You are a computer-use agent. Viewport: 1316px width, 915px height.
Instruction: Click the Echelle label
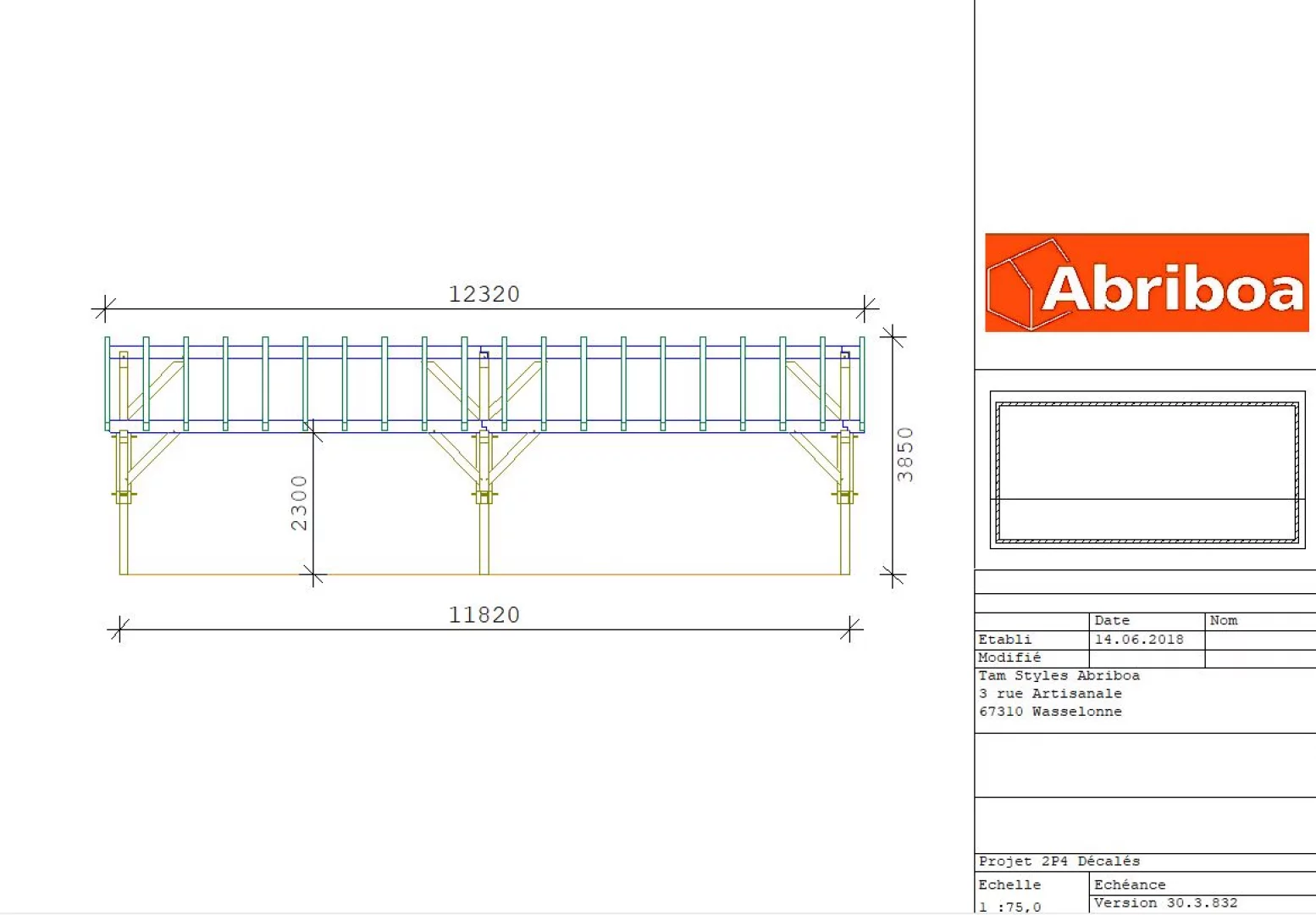point(1009,884)
